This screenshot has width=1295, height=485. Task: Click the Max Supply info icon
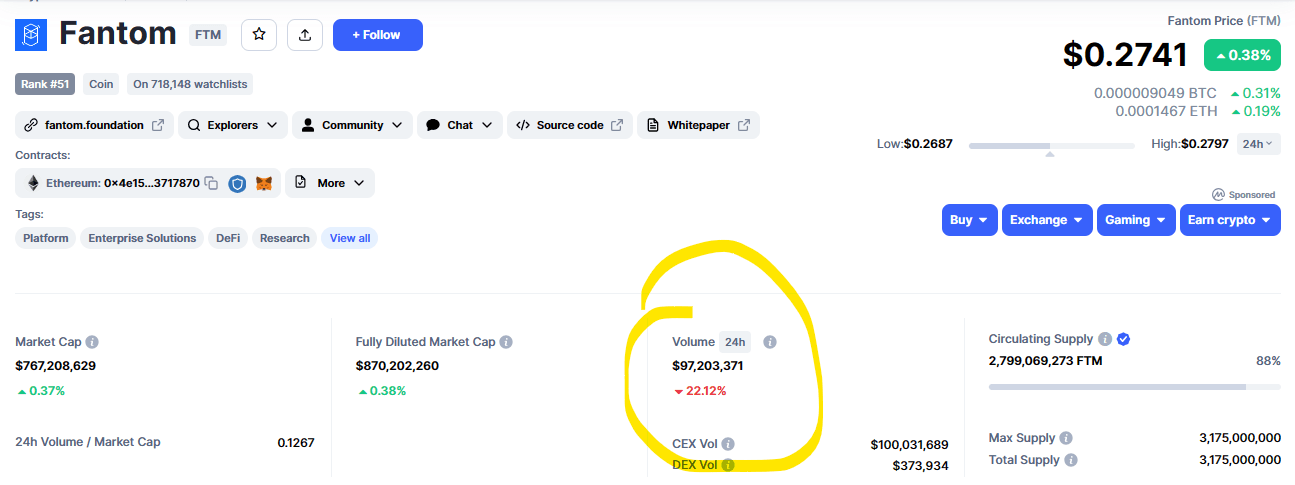coord(1066,438)
